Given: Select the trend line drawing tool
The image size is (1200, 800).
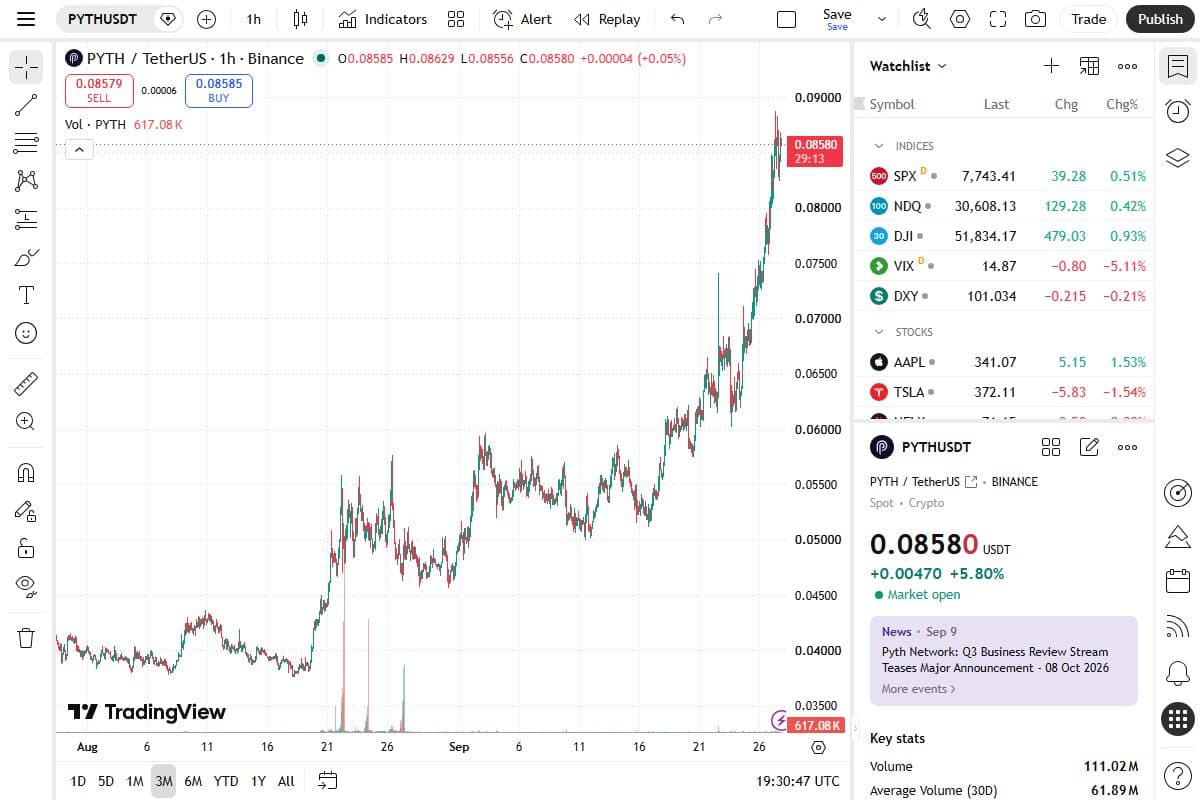Looking at the screenshot, I should (26, 103).
